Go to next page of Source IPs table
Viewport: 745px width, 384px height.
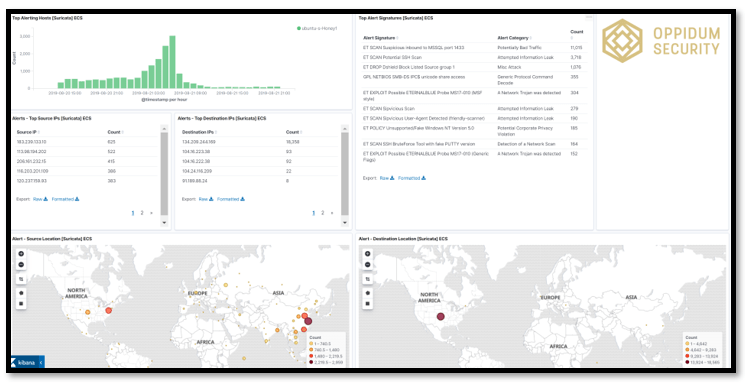click(x=151, y=213)
